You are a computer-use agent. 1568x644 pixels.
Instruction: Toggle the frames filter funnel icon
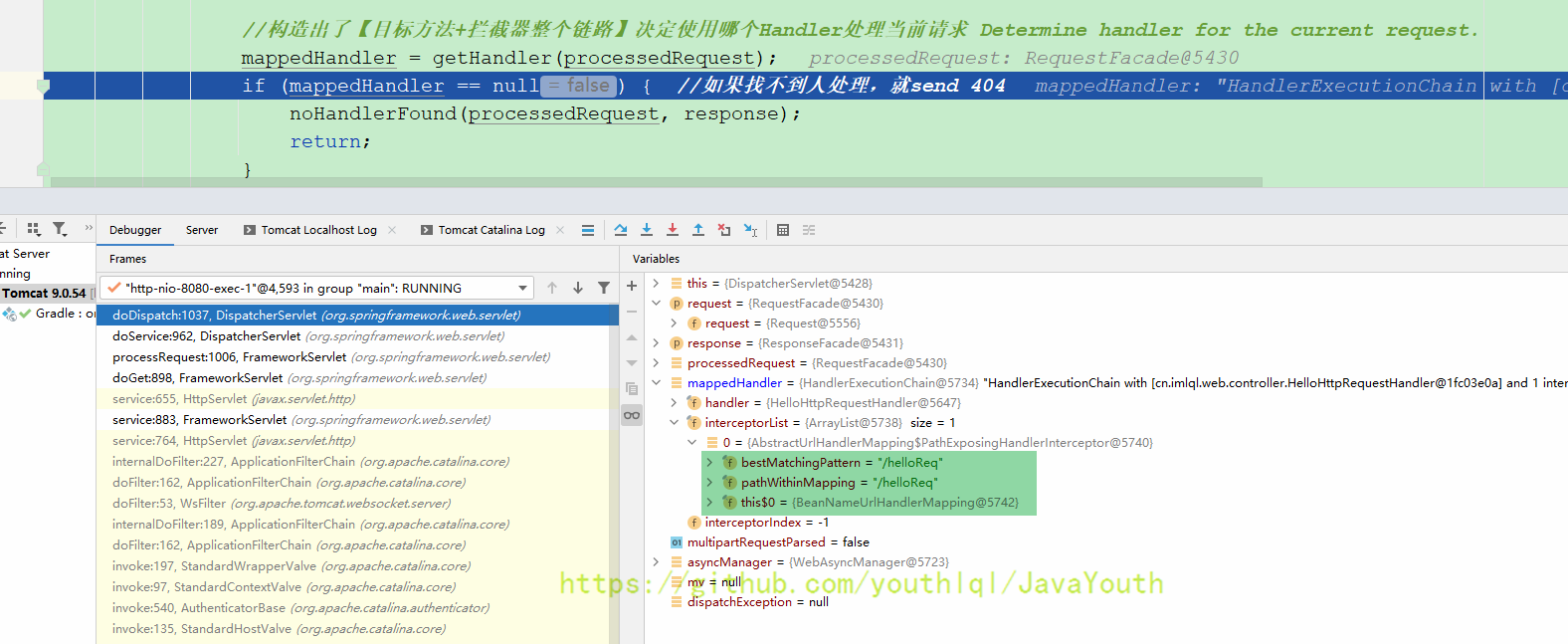click(x=604, y=288)
